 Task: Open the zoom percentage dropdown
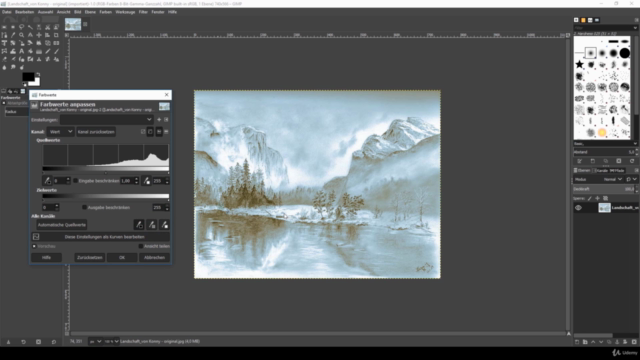(x=111, y=341)
